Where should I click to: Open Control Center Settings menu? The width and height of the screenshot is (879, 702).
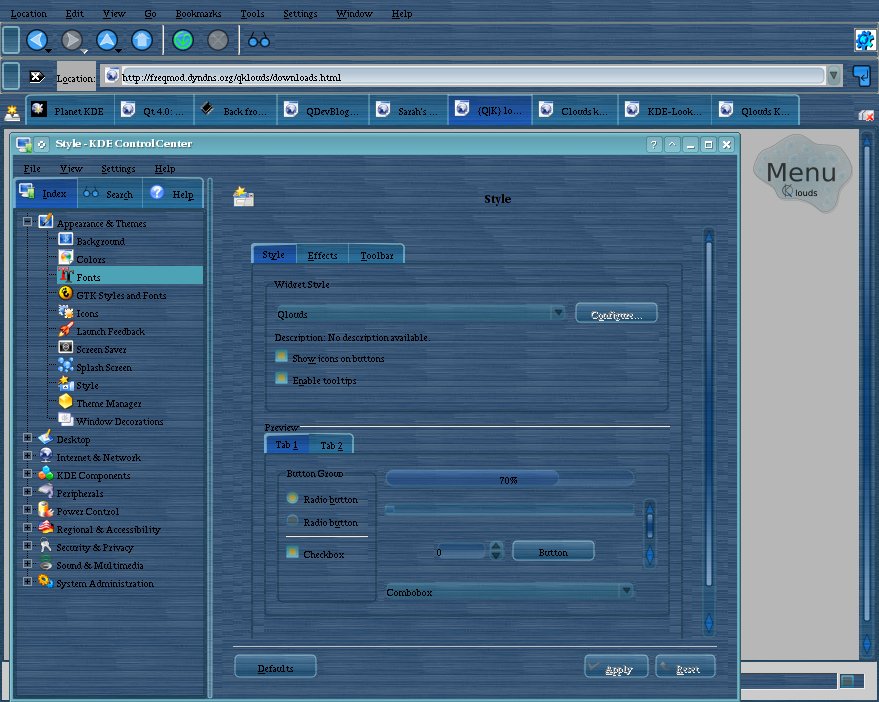118,168
